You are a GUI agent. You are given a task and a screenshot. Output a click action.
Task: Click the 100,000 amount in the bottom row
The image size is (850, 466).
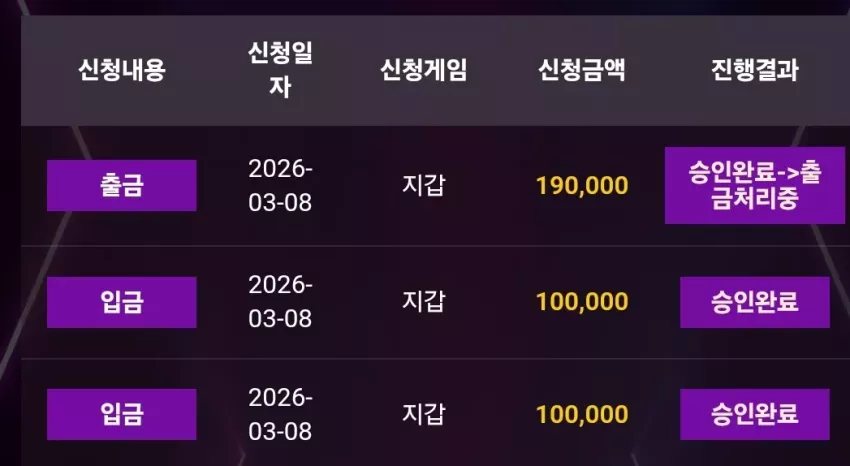(582, 415)
